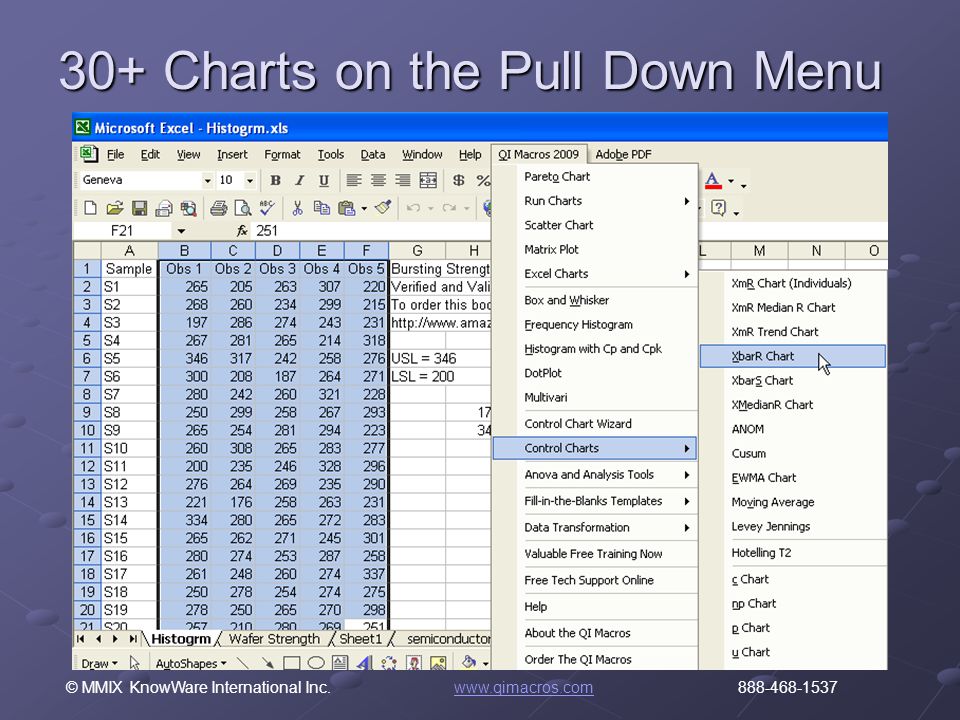Apply currency style with dollar icon

(458, 180)
